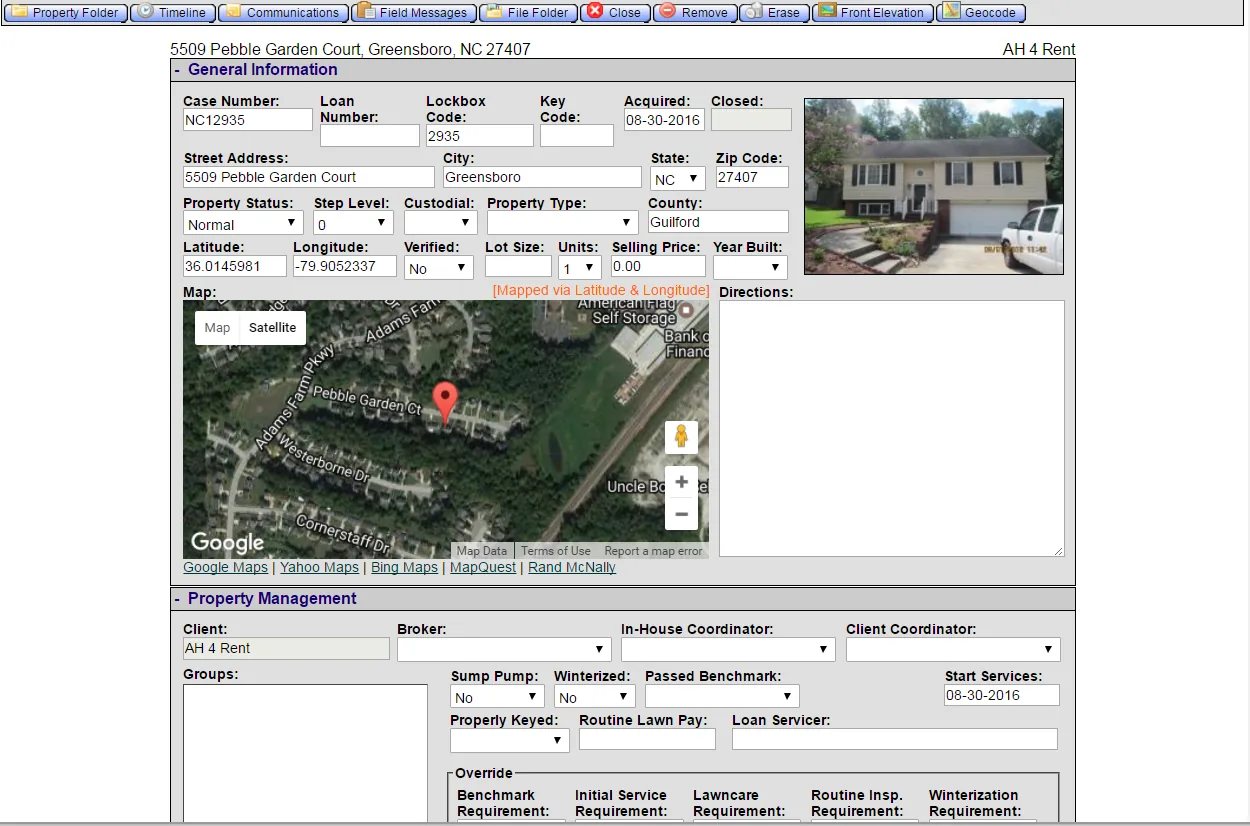The width and height of the screenshot is (1250, 826).
Task: Switch the map to Map view
Action: pos(217,328)
